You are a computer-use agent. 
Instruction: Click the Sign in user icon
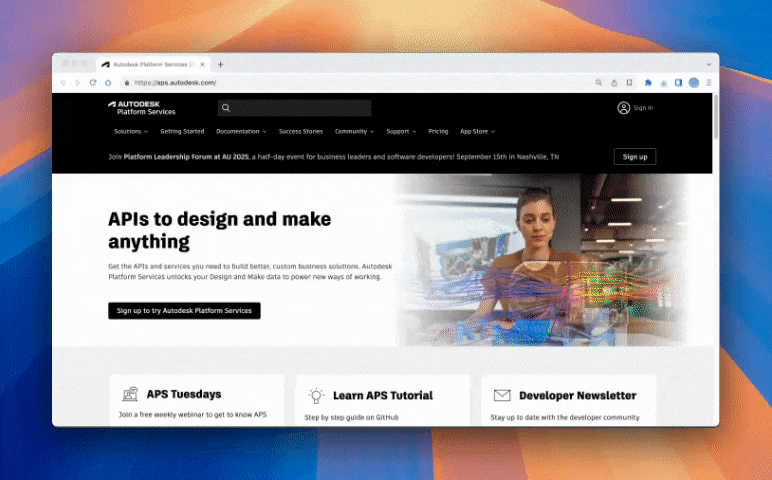tap(623, 108)
